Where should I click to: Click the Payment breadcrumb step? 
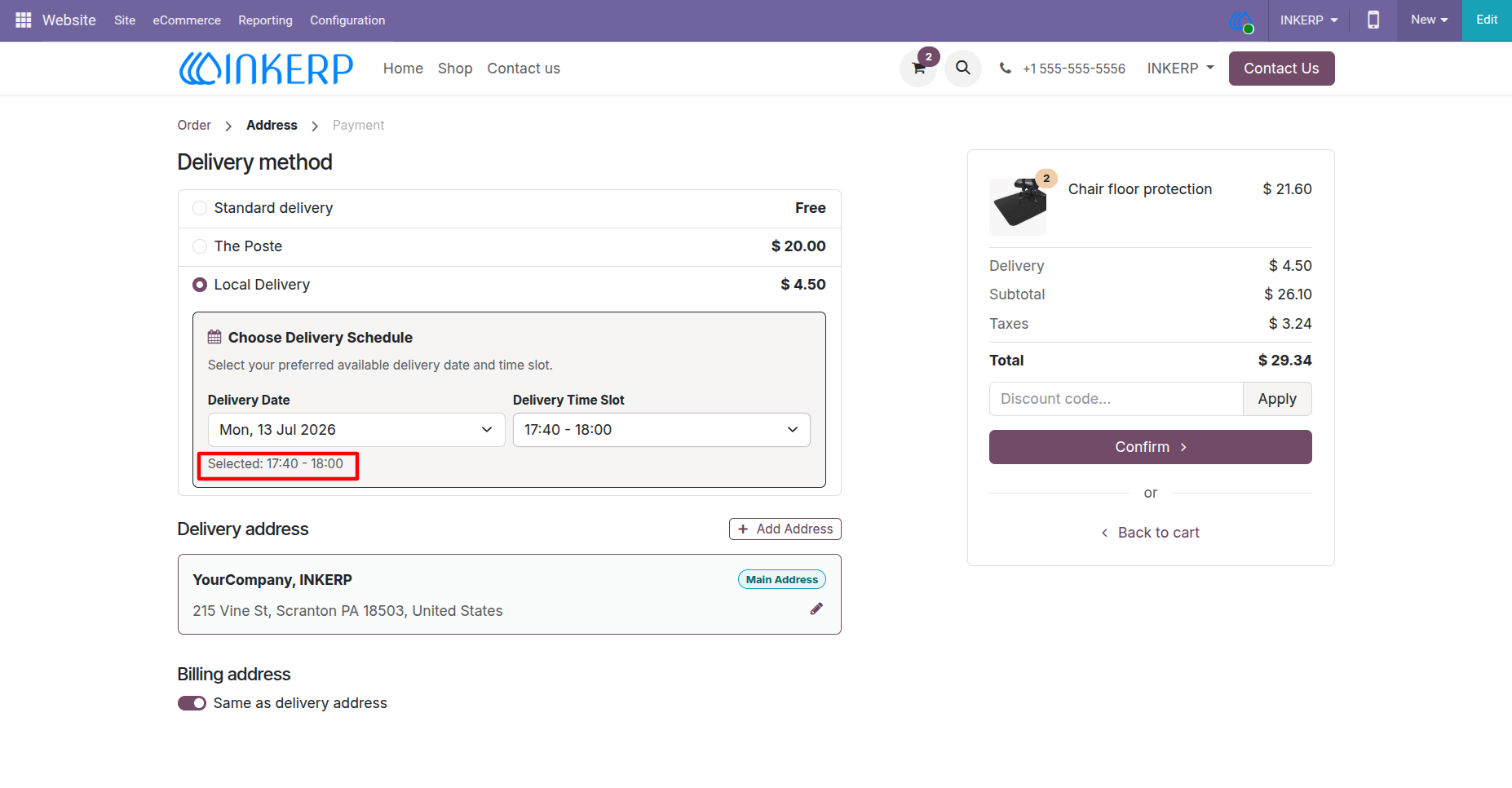(x=358, y=125)
